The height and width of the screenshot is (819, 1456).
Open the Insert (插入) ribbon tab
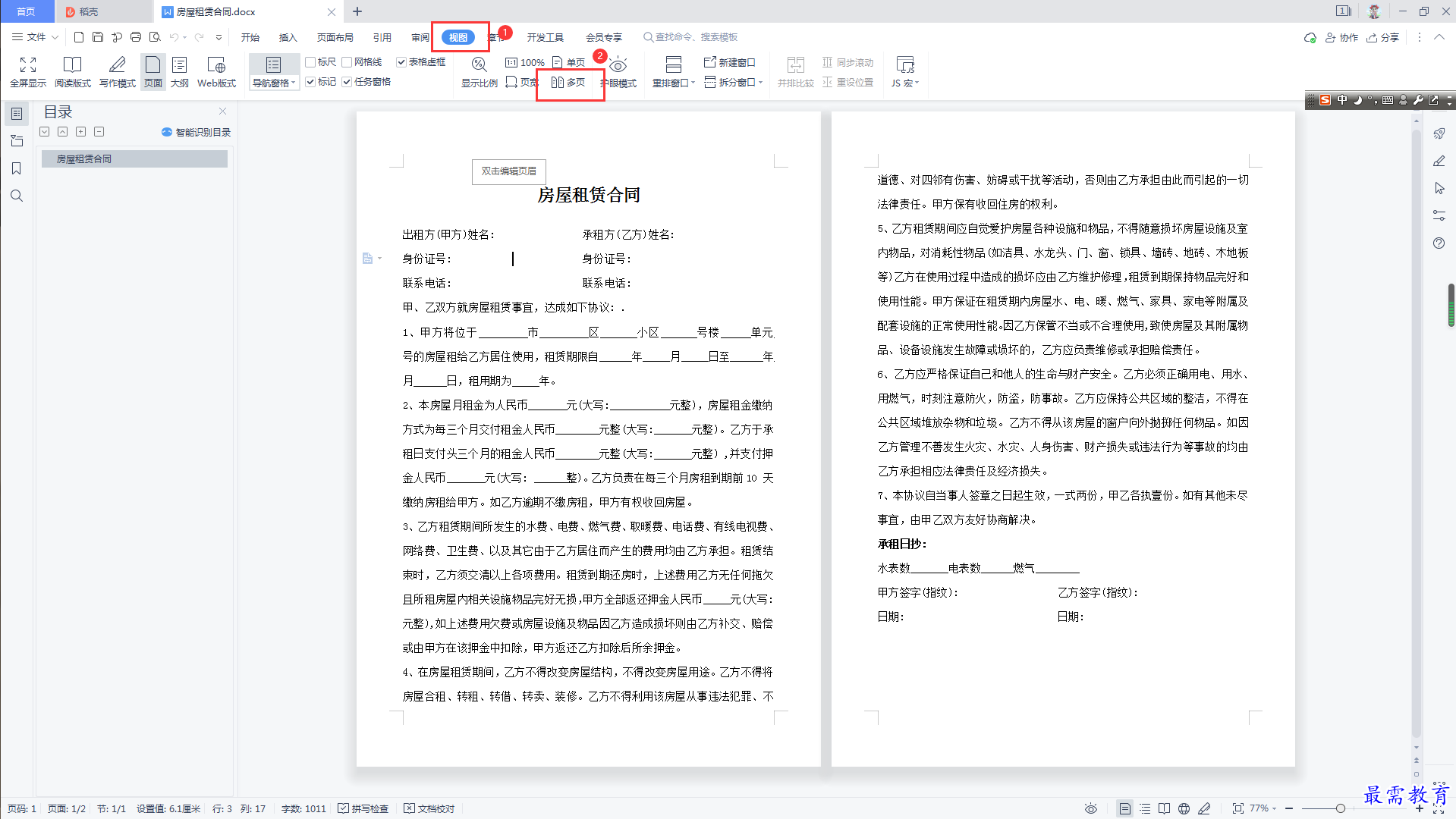click(288, 37)
